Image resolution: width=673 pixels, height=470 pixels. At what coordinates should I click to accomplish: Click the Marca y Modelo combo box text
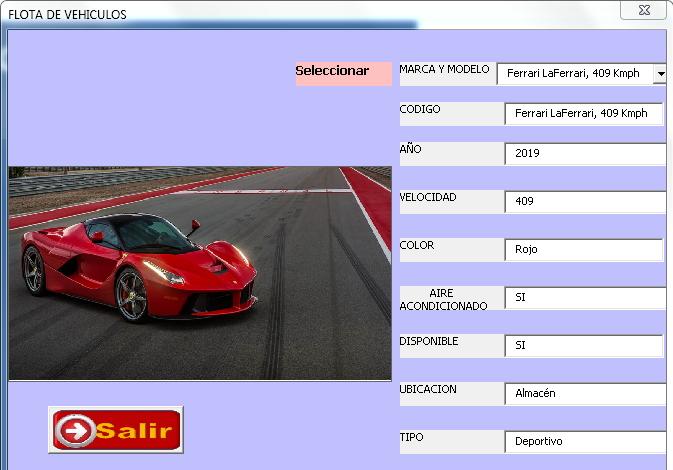pyautogui.click(x=575, y=73)
